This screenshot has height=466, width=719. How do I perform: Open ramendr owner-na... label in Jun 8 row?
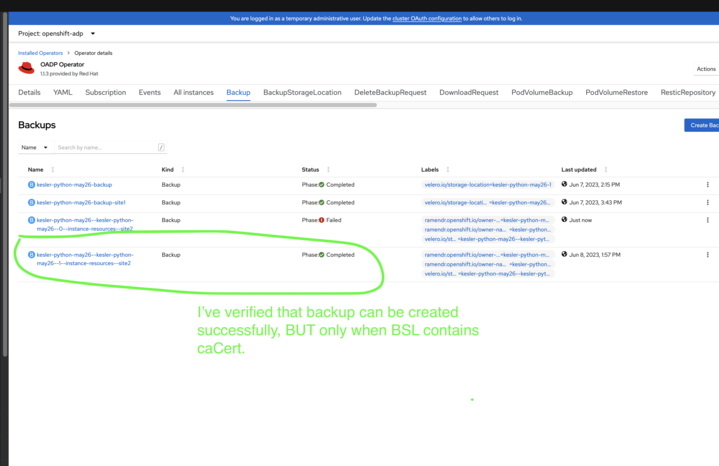click(x=488, y=265)
